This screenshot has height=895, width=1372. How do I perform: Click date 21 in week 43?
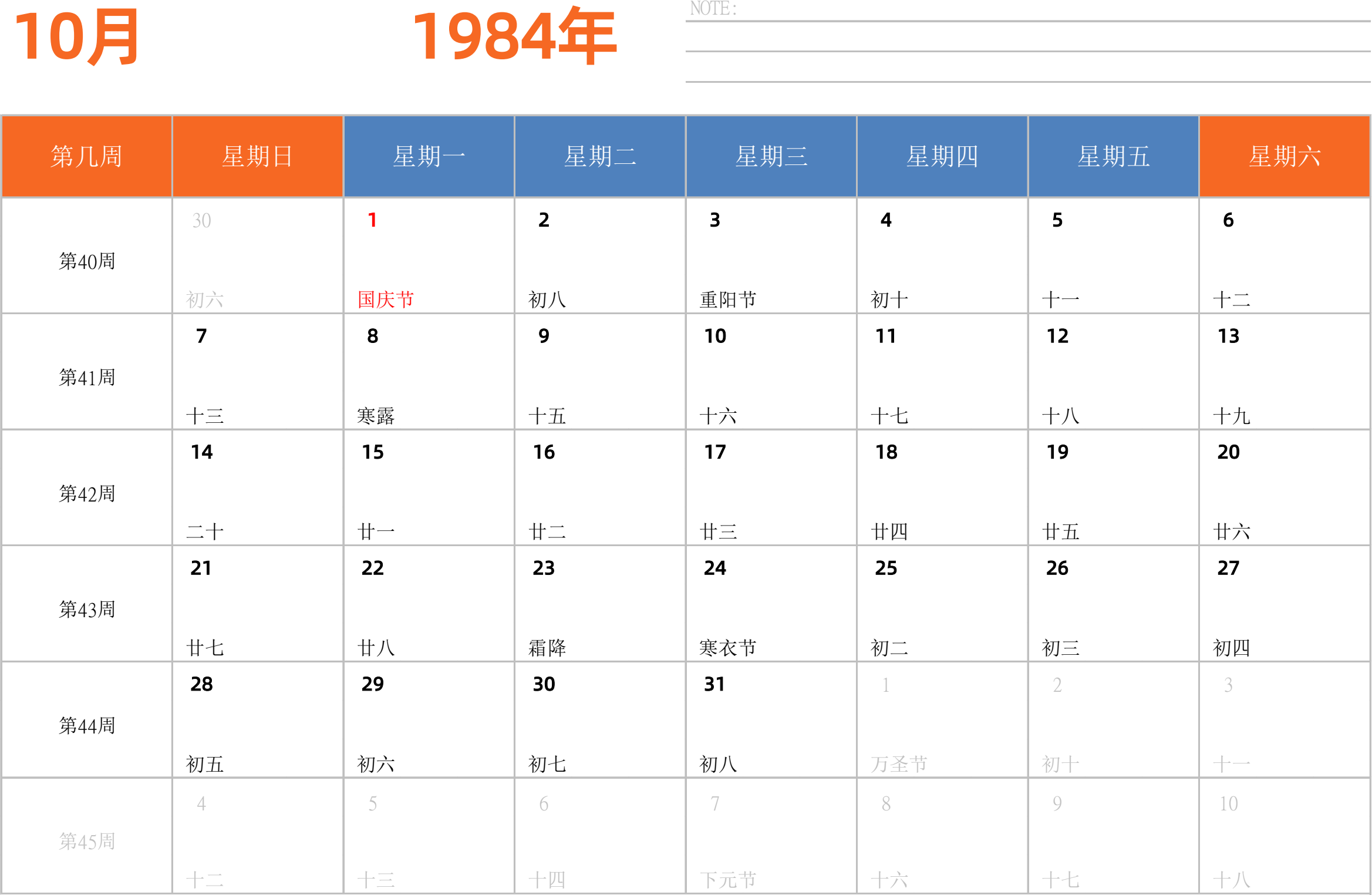(201, 568)
